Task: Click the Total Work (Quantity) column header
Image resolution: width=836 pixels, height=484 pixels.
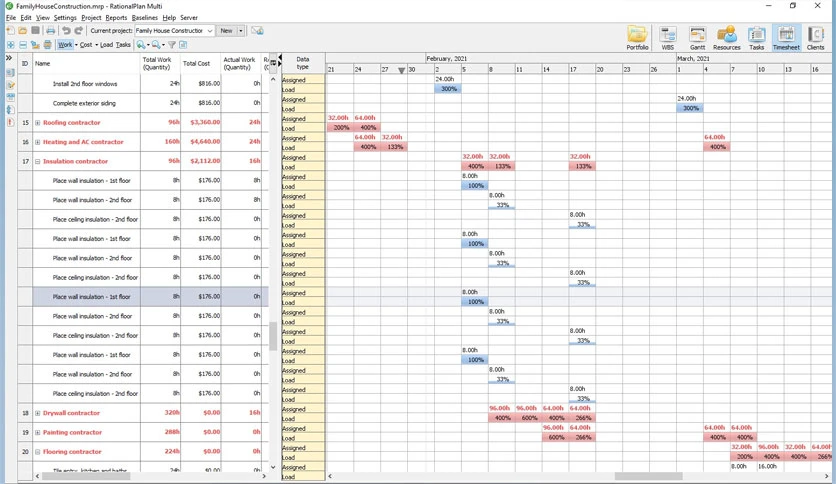Action: [x=160, y=63]
